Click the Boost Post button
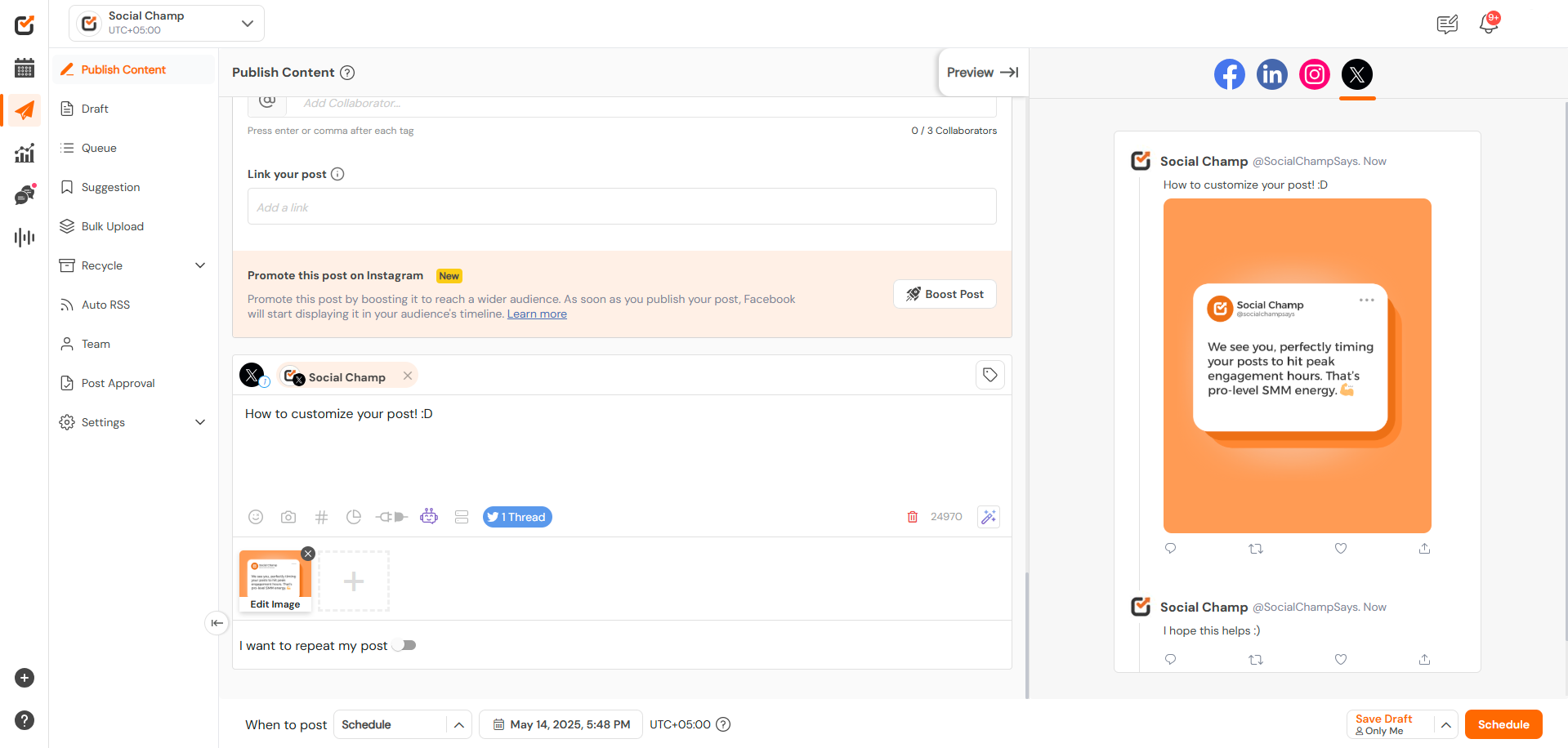 (945, 294)
